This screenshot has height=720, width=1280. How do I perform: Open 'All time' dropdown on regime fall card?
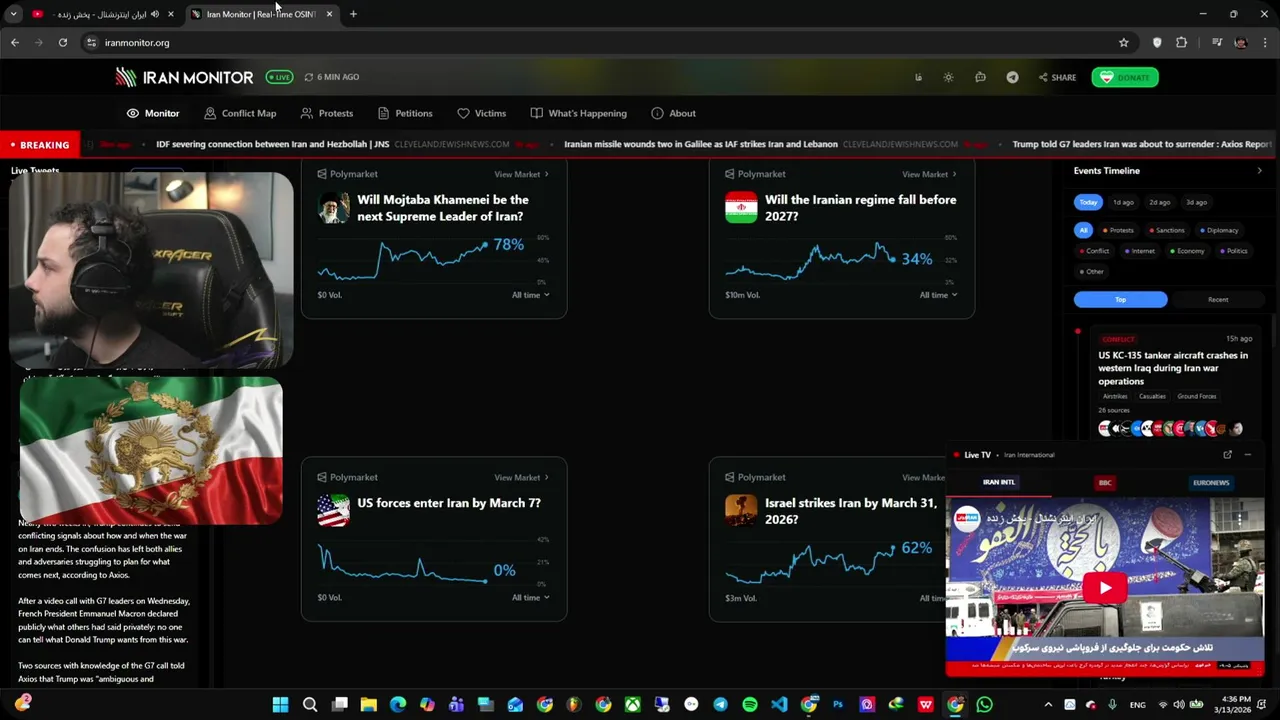(938, 295)
